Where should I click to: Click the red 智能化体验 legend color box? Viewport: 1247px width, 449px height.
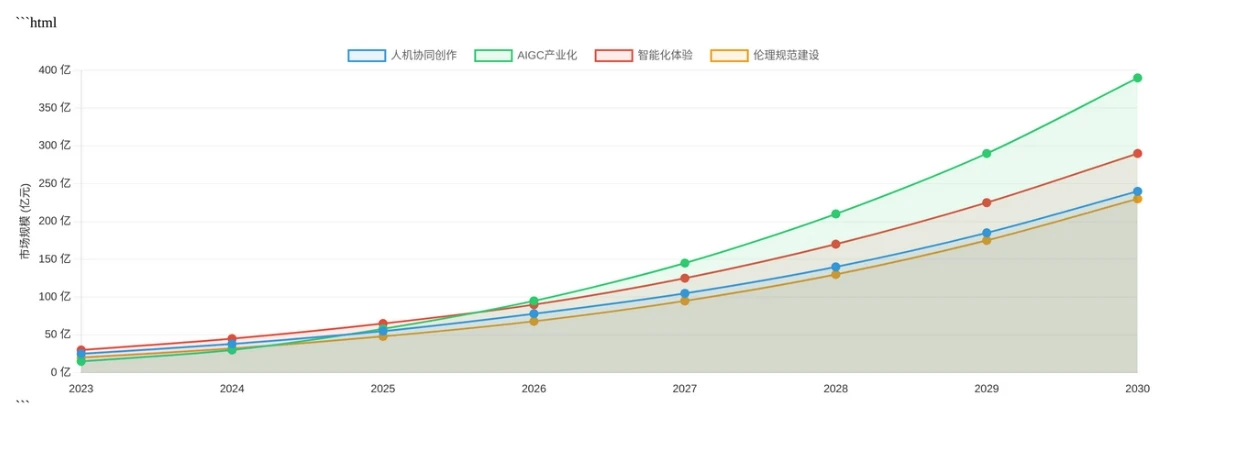click(x=614, y=56)
